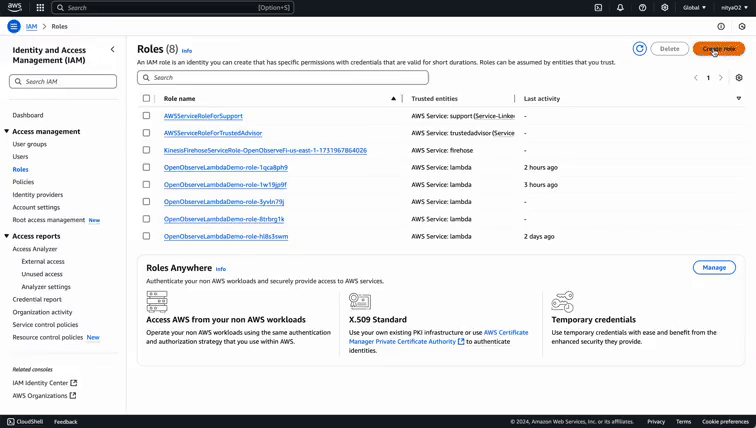Open the Dashboard nav item
Screen dimensions: 756x428
tap(28, 115)
